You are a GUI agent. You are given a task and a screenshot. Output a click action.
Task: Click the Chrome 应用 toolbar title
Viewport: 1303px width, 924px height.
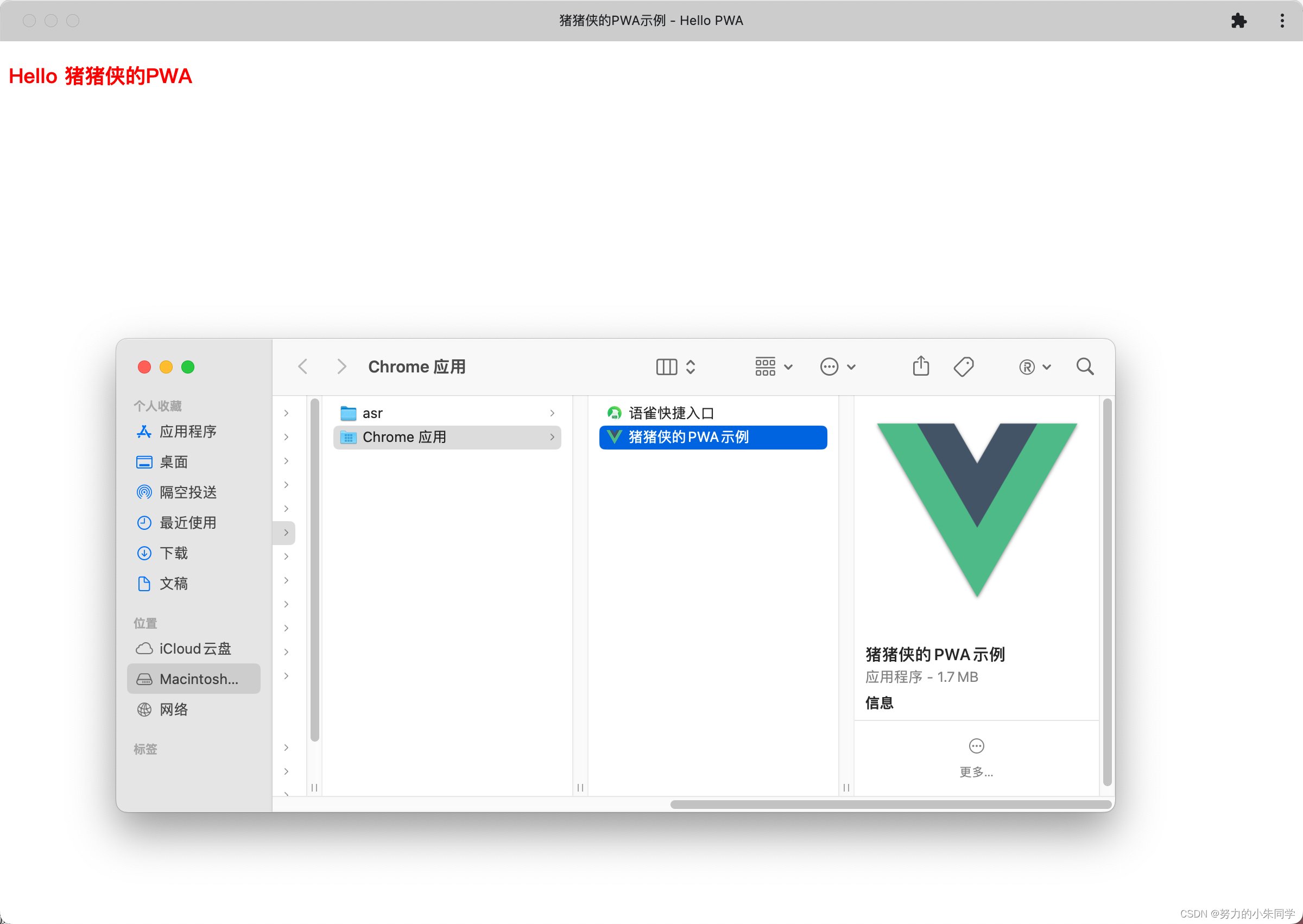(x=417, y=367)
